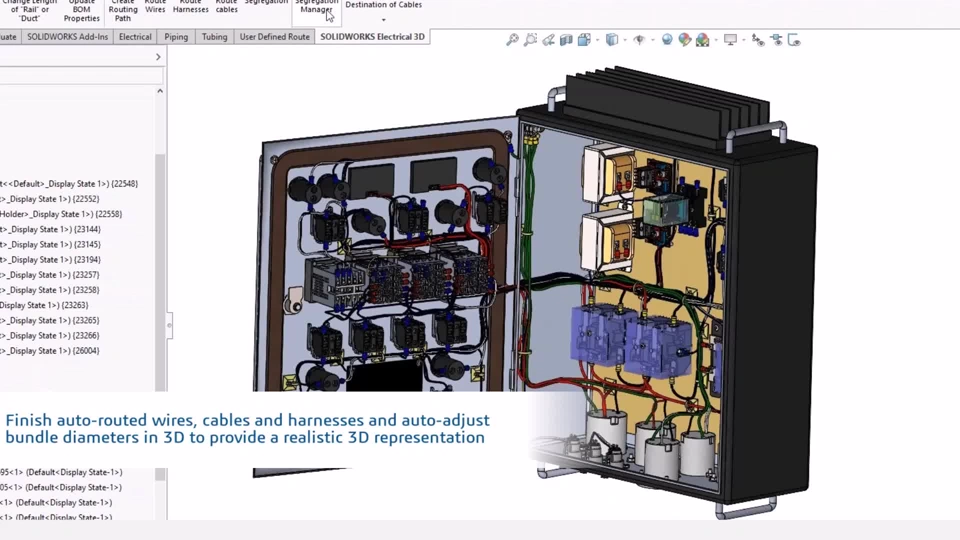The width and height of the screenshot is (960, 540).
Task: Toggle the connection point visibility icon
Action: [776, 40]
